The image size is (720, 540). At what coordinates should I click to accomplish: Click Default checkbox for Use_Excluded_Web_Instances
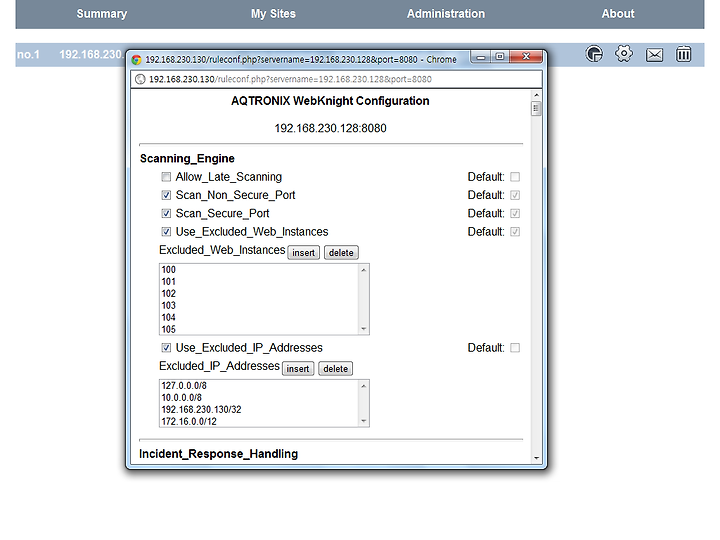pos(515,232)
